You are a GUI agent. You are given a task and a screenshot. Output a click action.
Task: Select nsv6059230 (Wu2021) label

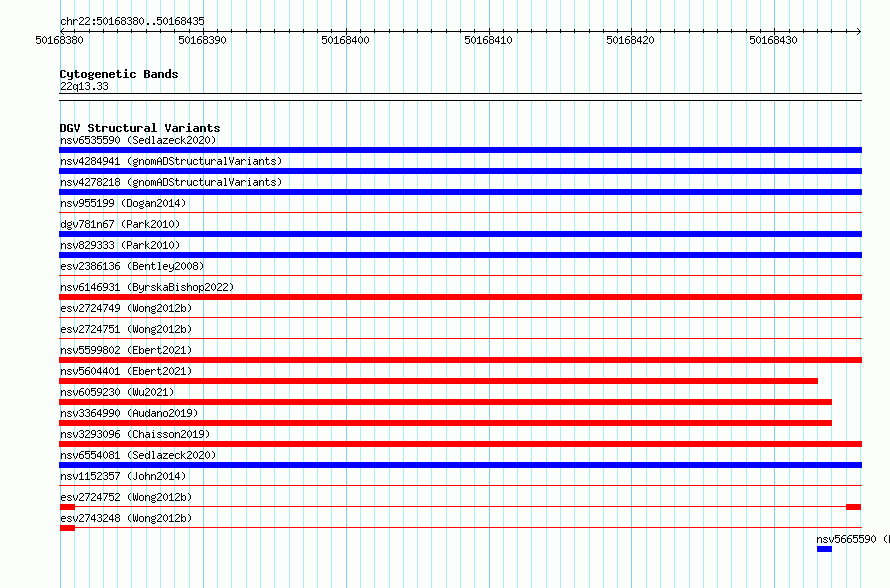pyautogui.click(x=117, y=392)
